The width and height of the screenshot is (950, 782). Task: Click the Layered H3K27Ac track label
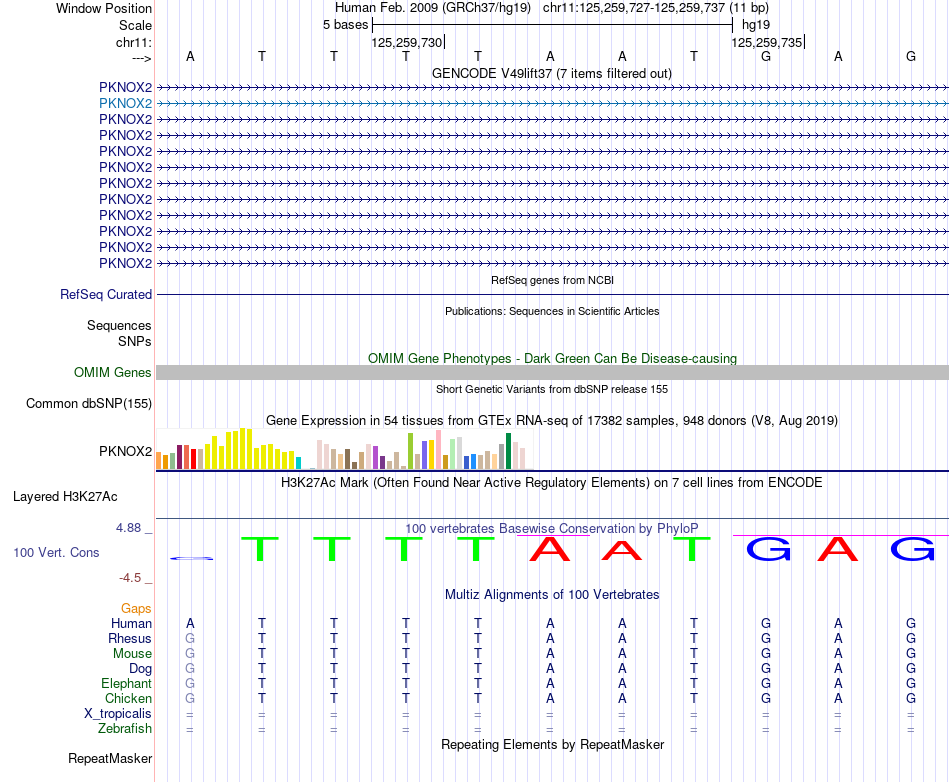click(x=65, y=497)
